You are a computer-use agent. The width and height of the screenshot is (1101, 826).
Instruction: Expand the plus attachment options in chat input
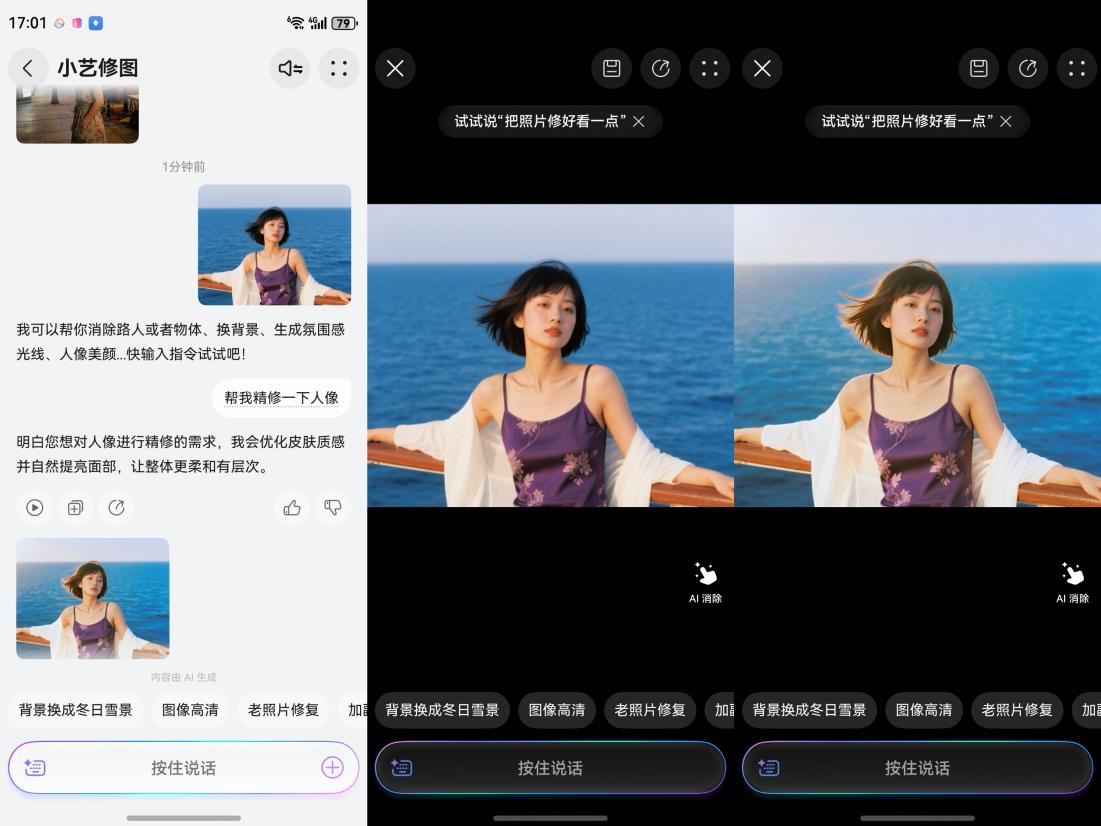point(332,768)
